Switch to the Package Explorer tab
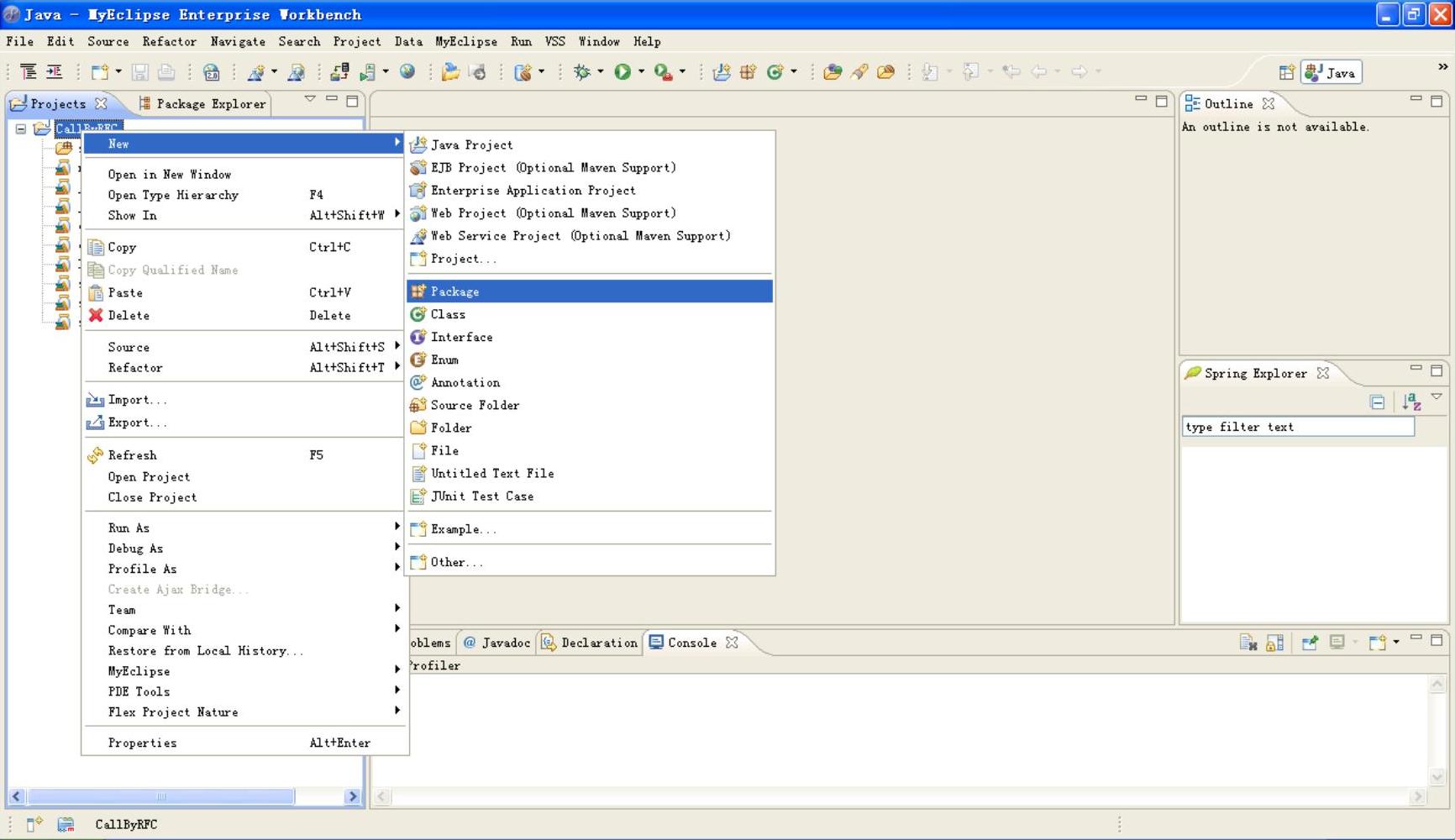The image size is (1455, 840). tap(202, 103)
